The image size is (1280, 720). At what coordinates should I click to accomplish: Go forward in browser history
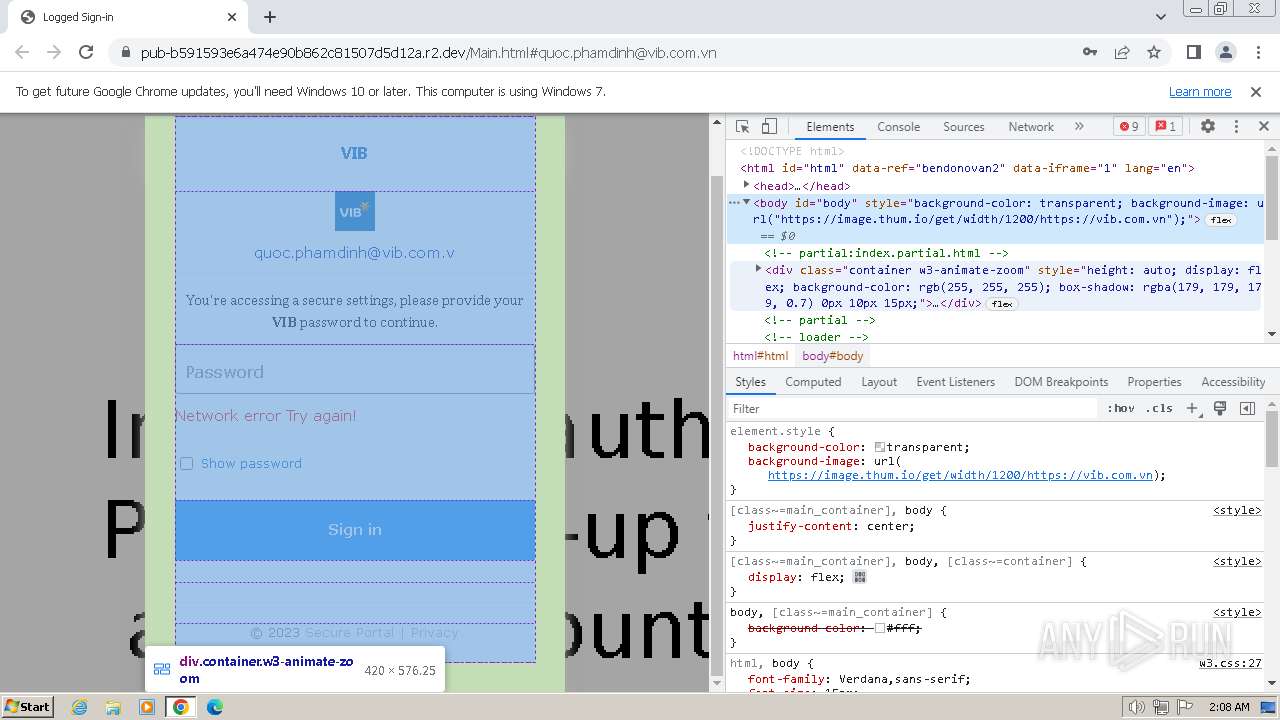pyautogui.click(x=54, y=52)
